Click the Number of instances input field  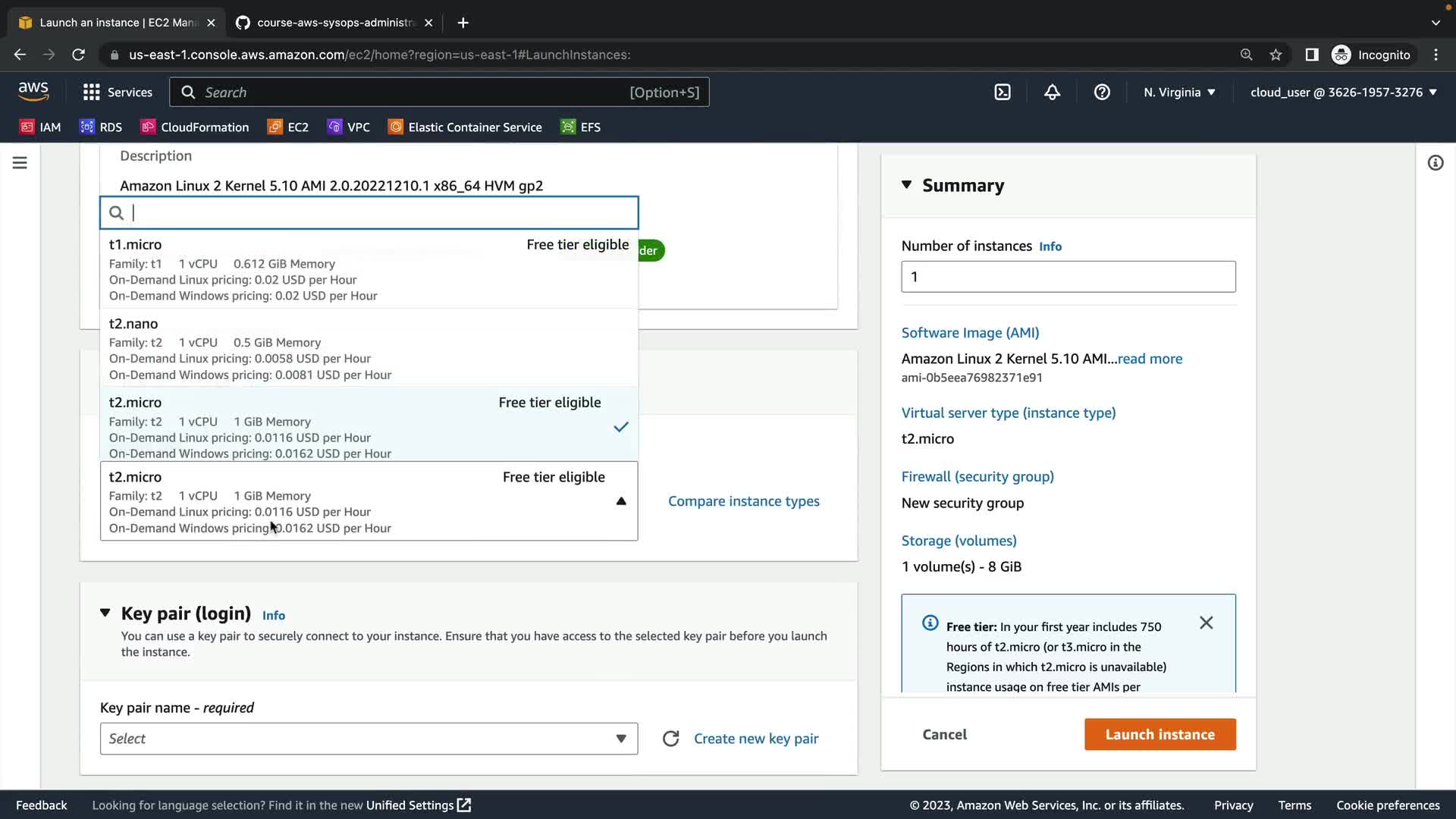(1068, 277)
